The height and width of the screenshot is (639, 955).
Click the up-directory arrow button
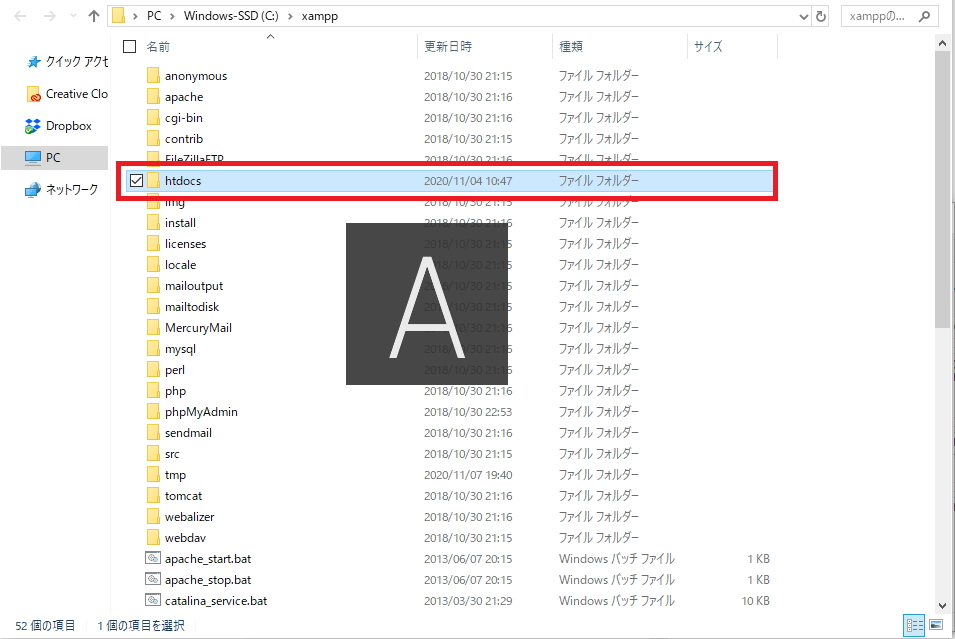click(x=94, y=16)
